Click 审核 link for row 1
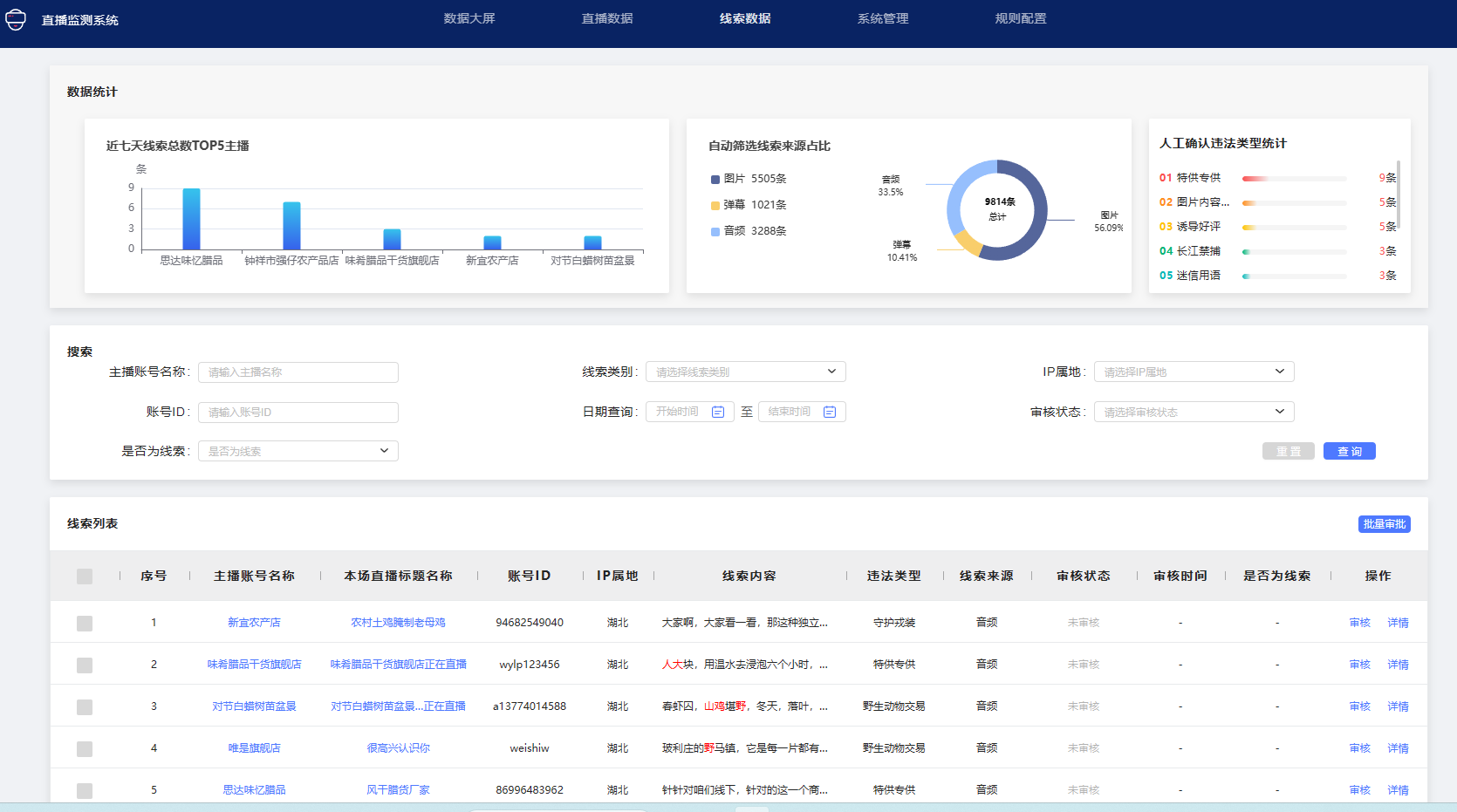Viewport: 1457px width, 812px height. [x=1360, y=623]
